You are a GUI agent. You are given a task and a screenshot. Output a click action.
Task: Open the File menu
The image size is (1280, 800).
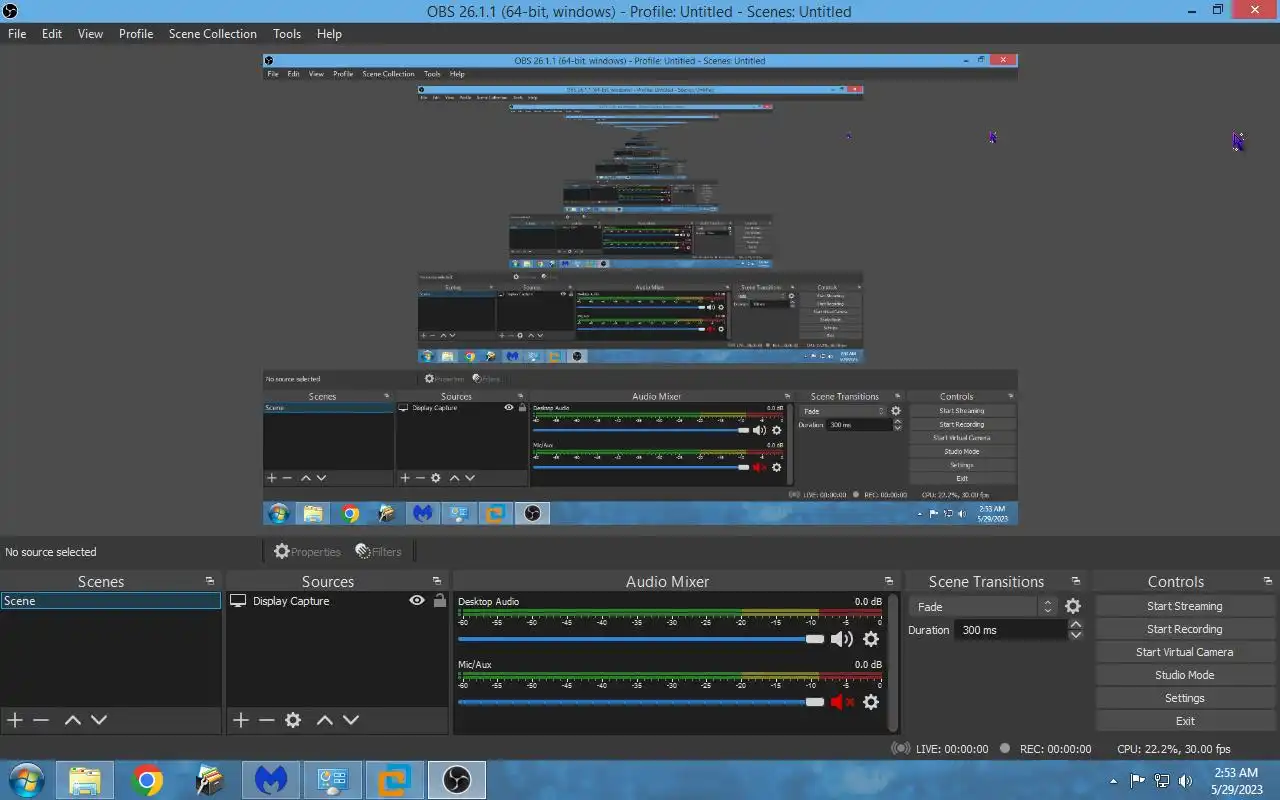click(x=17, y=33)
